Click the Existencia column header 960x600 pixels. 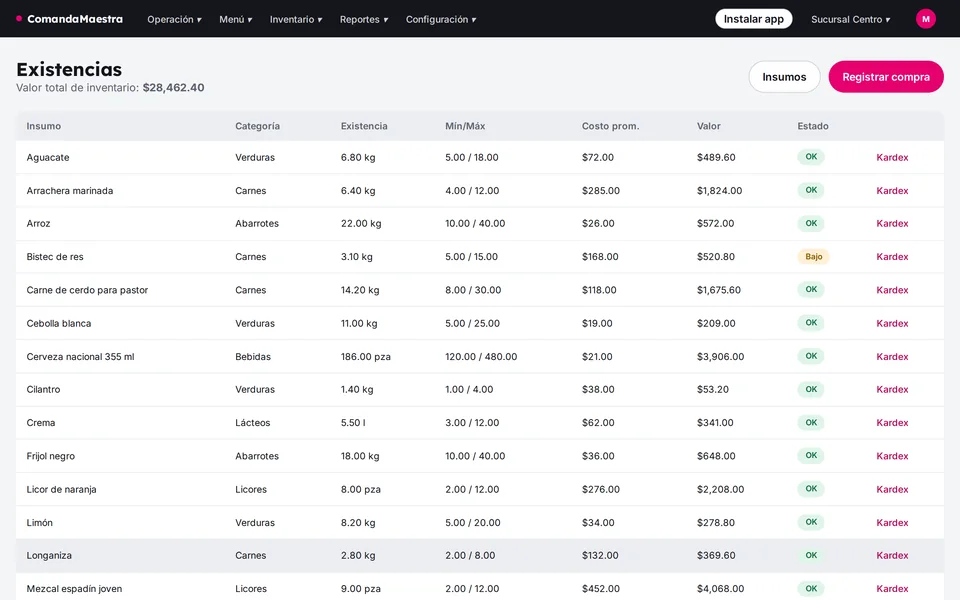pyautogui.click(x=364, y=126)
